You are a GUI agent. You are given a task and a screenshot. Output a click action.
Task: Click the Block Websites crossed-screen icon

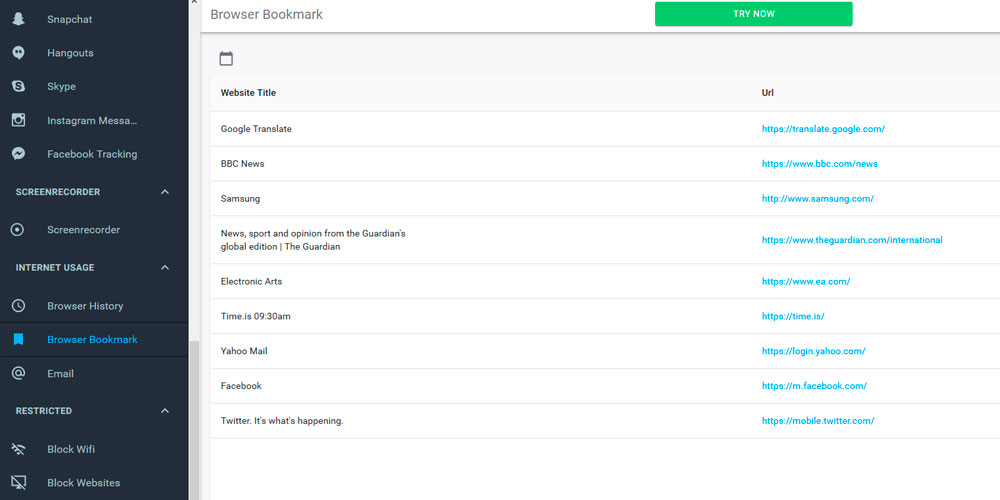tap(18, 483)
